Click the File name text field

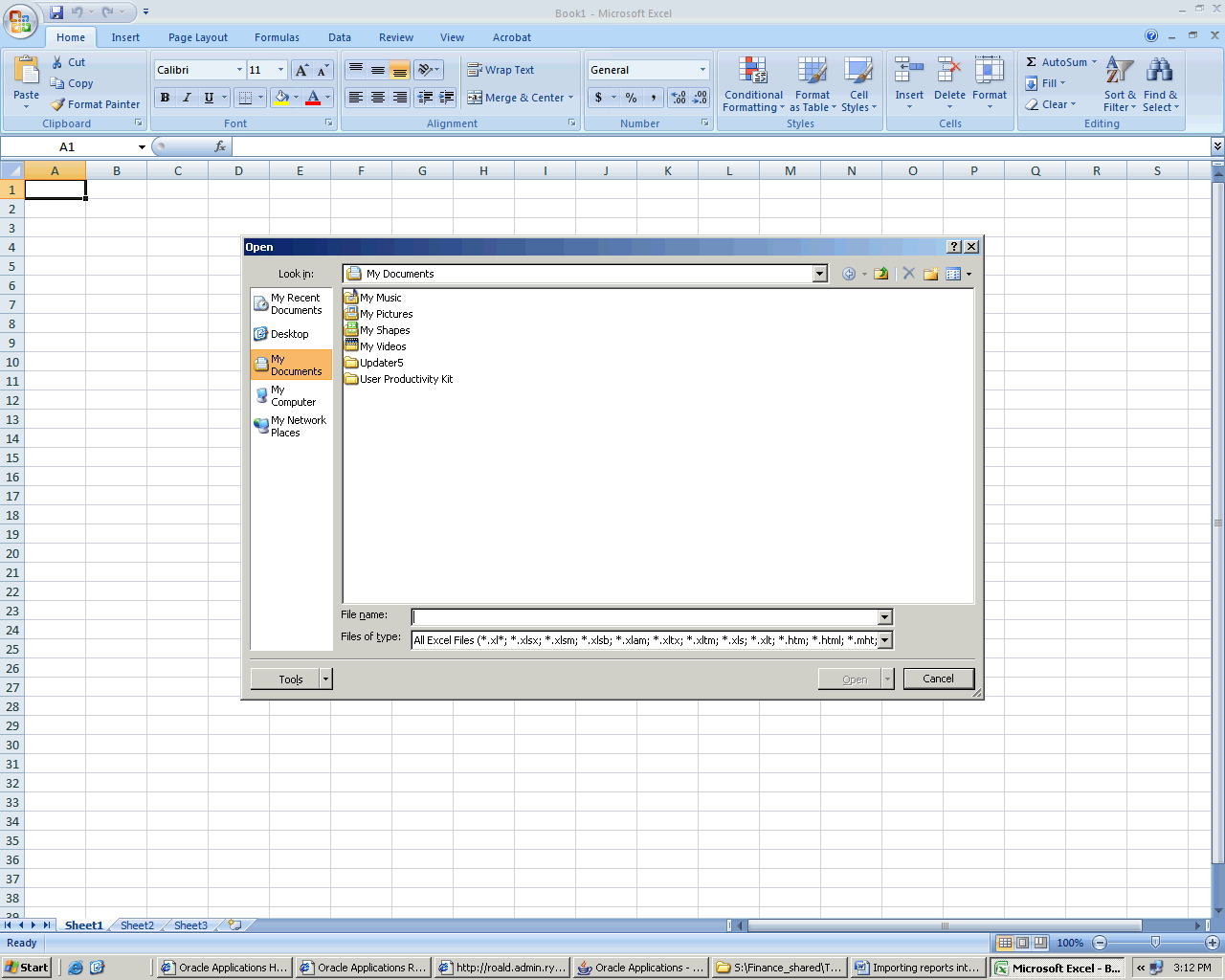[x=644, y=617]
